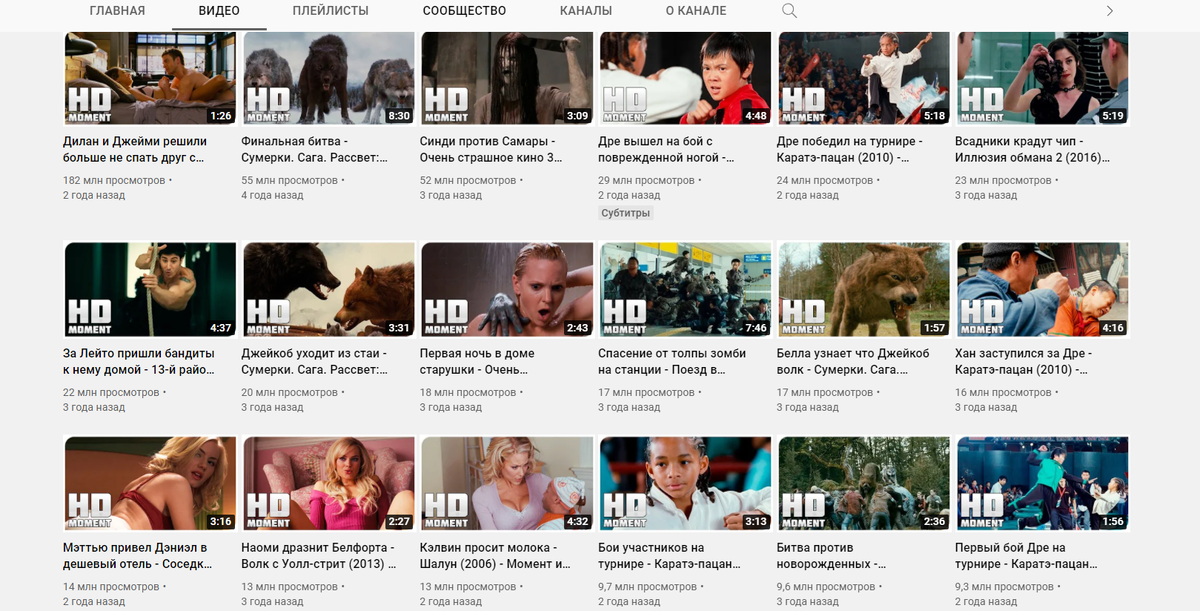1200x611 pixels.
Task: Open the 3:13 Бои участников thumbnail
Action: pos(685,484)
